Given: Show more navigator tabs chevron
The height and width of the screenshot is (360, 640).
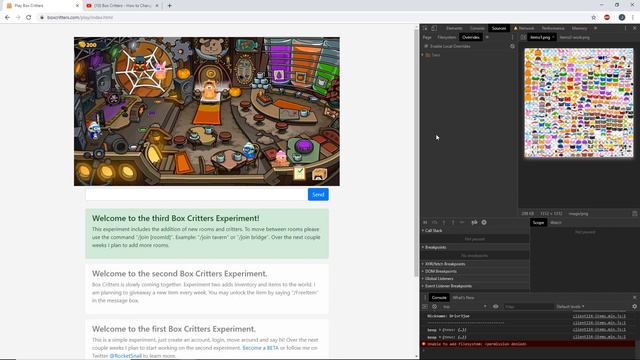Looking at the screenshot, I should coord(487,37).
